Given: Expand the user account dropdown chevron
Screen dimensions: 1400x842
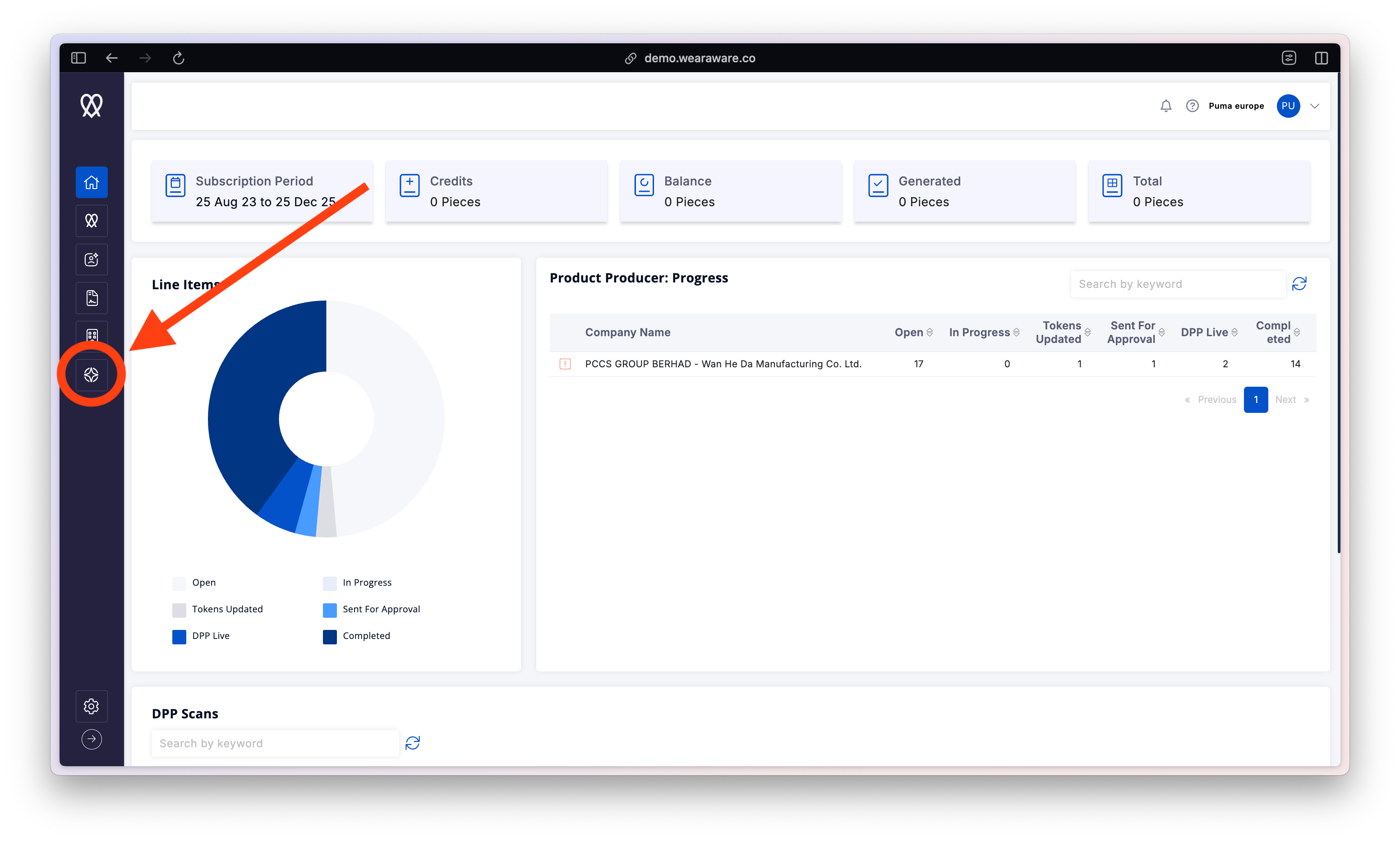Looking at the screenshot, I should point(1315,106).
